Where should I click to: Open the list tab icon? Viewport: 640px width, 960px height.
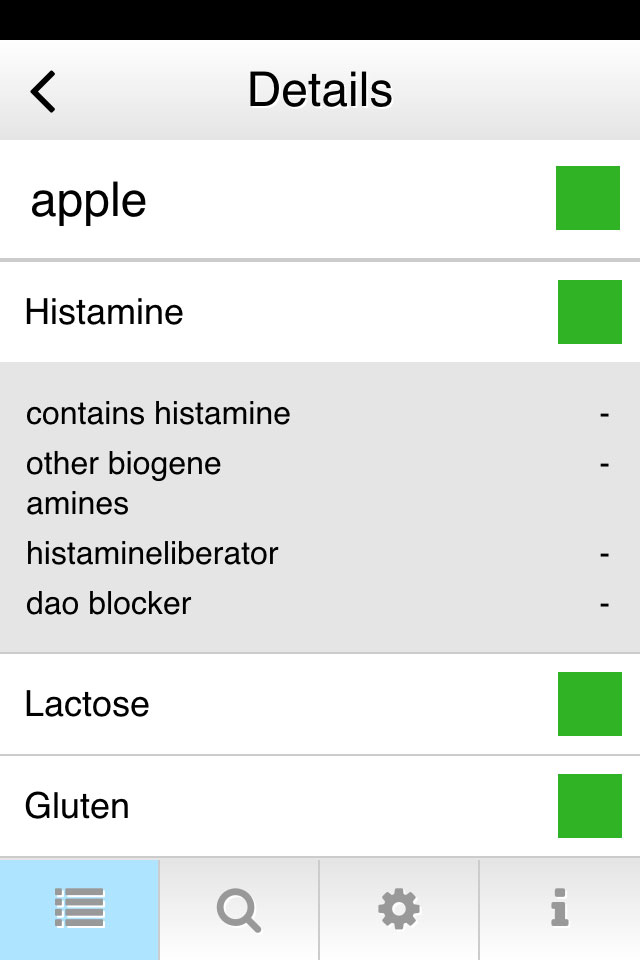tap(80, 908)
